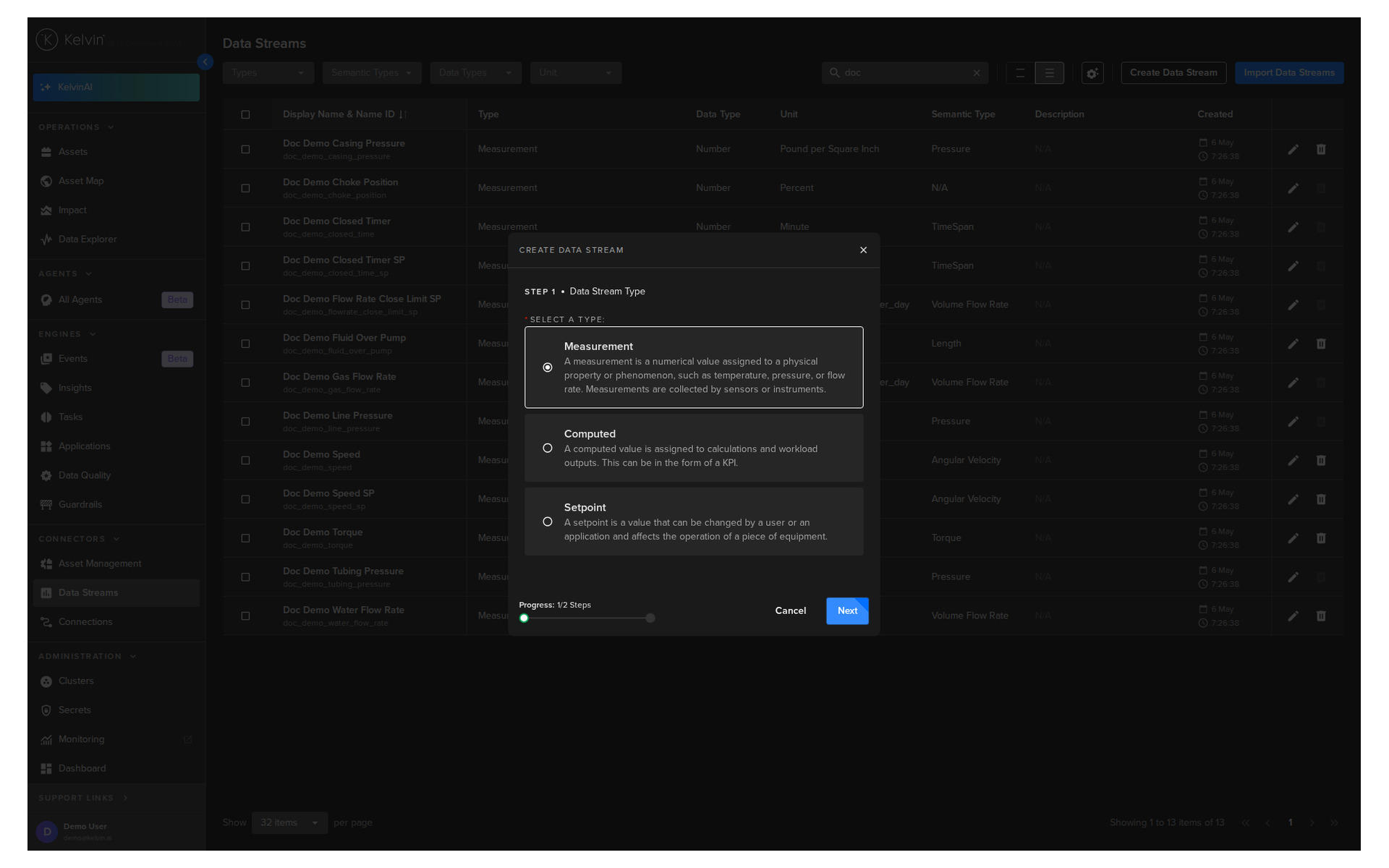This screenshot has height=868, width=1389.
Task: Check the Doc Demo Choke Position row
Action: (x=245, y=189)
